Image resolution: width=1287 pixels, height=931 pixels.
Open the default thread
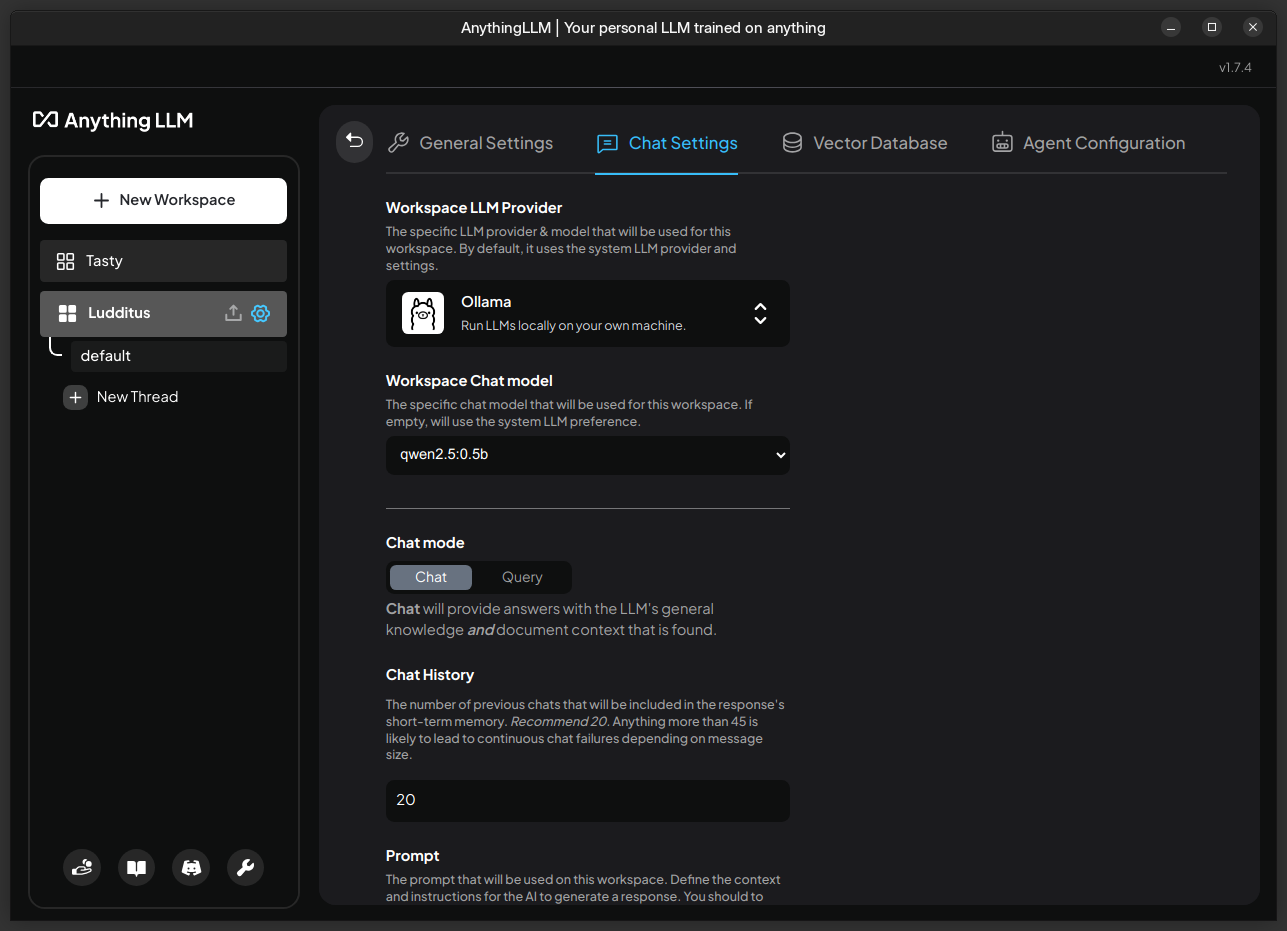pyautogui.click(x=178, y=356)
